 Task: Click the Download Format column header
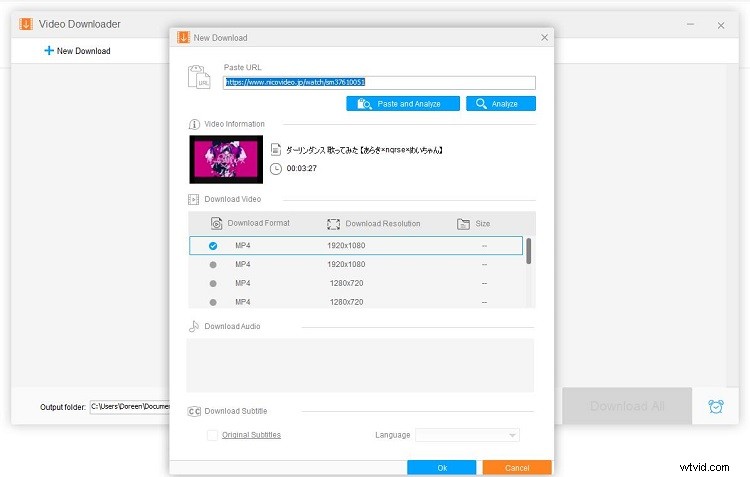tap(258, 223)
